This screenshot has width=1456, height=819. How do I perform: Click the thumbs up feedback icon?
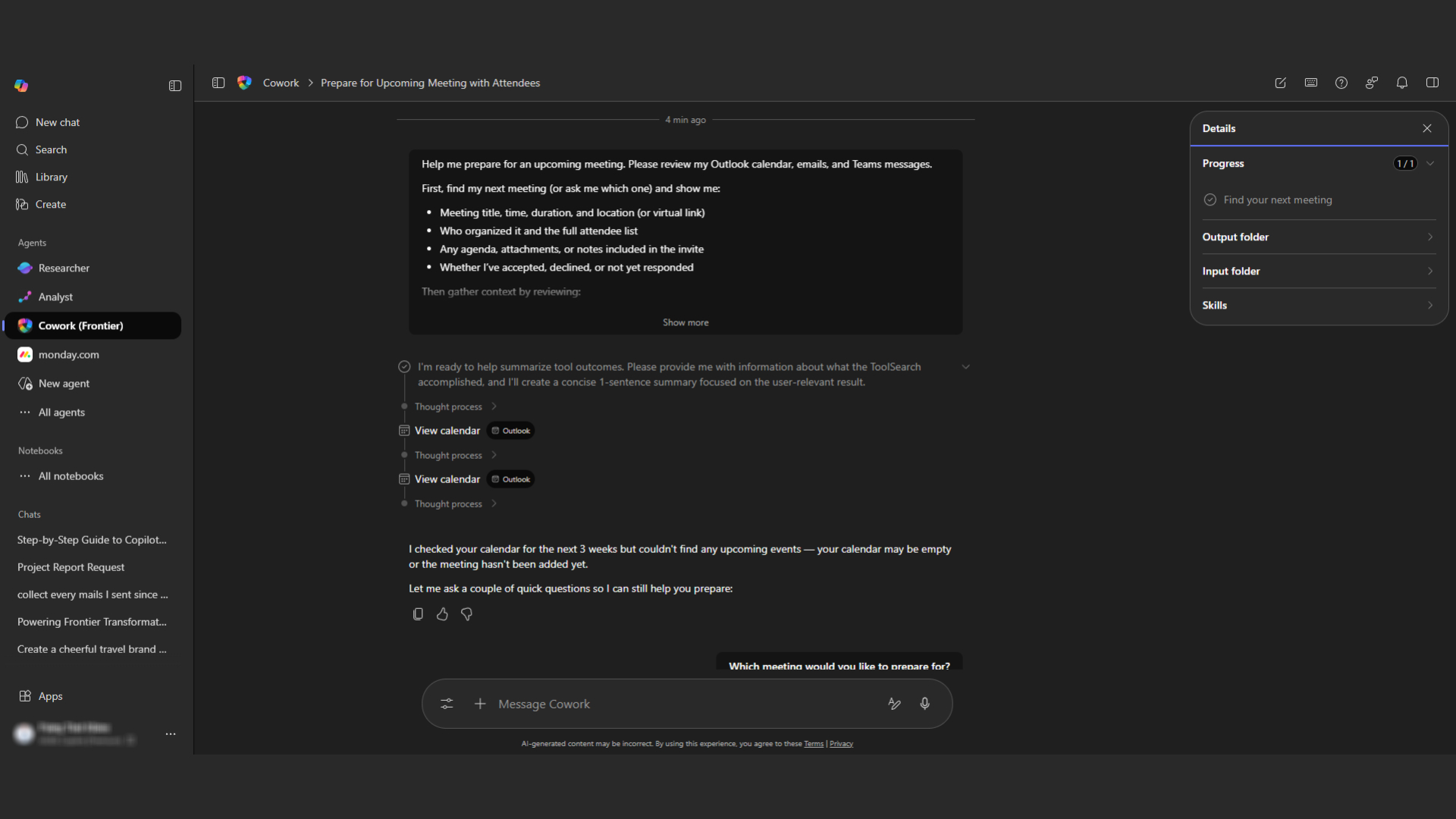tap(442, 614)
